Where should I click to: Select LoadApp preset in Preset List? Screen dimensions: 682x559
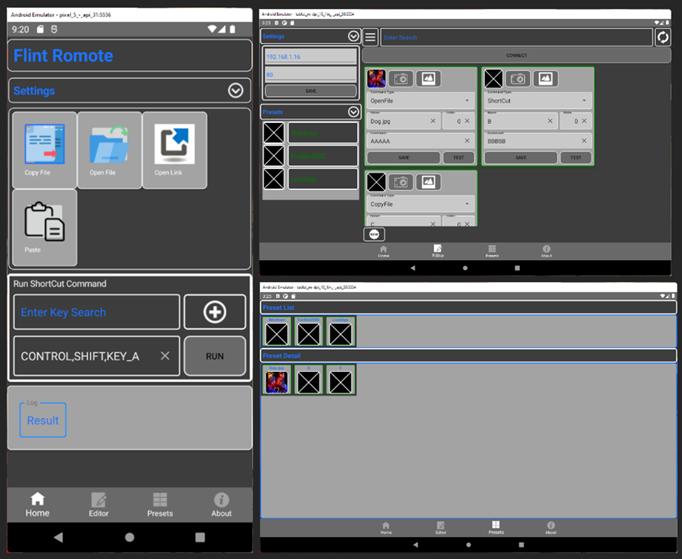340,331
